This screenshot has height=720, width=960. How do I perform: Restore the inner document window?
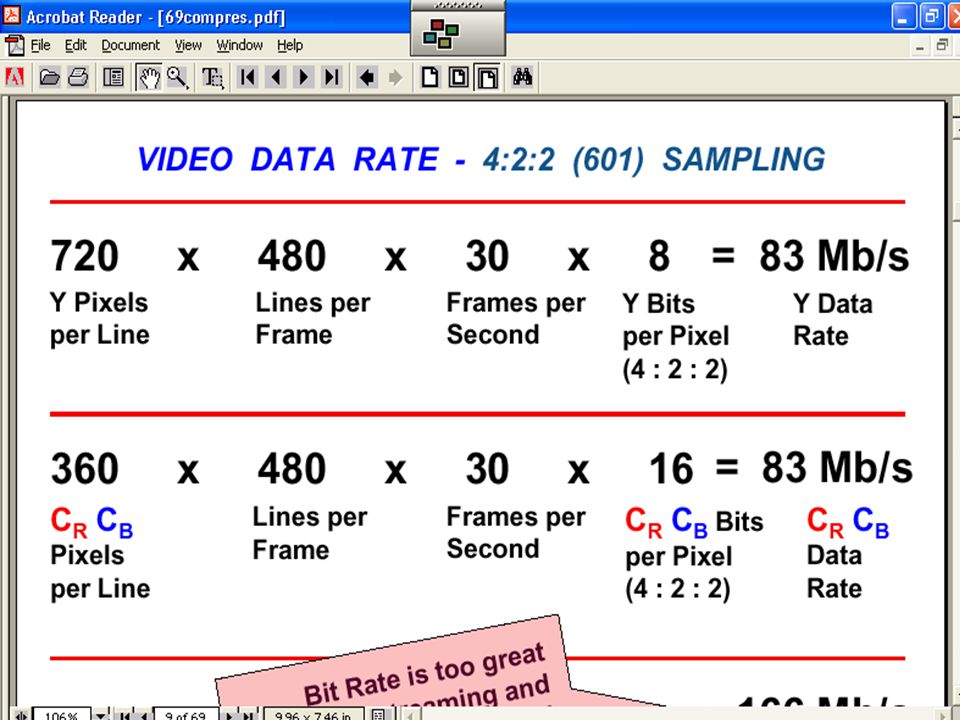click(x=943, y=45)
